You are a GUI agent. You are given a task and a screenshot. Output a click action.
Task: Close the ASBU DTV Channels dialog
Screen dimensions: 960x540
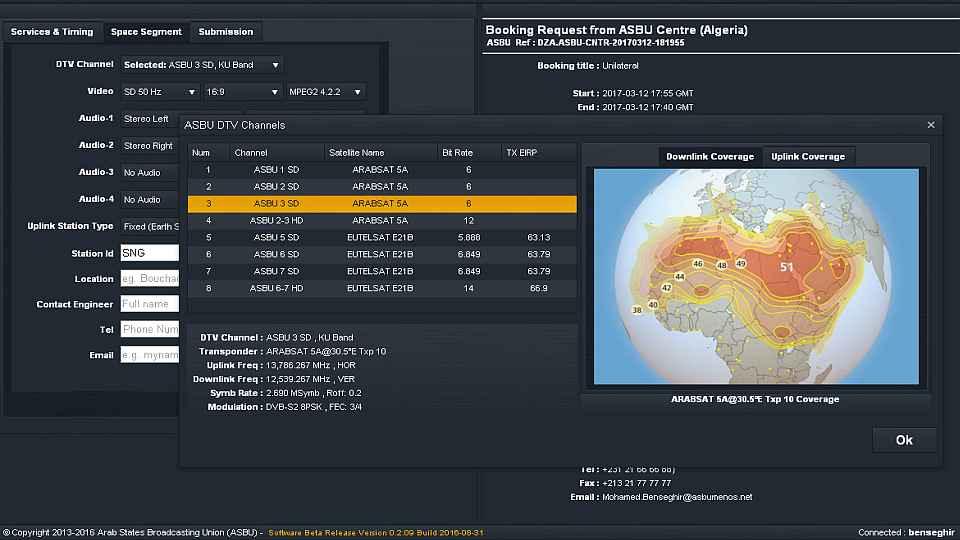click(x=931, y=125)
